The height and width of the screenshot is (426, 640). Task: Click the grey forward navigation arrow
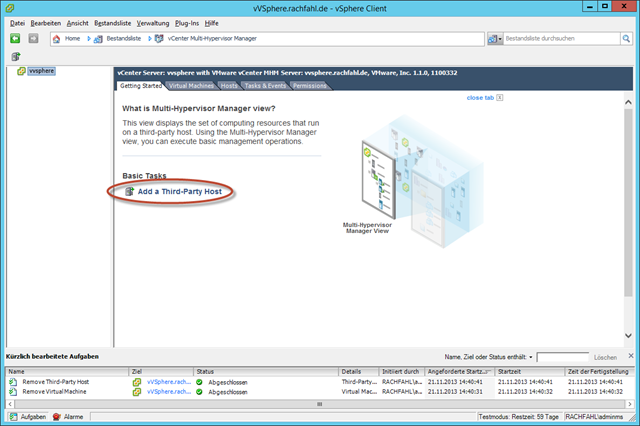pos(33,38)
